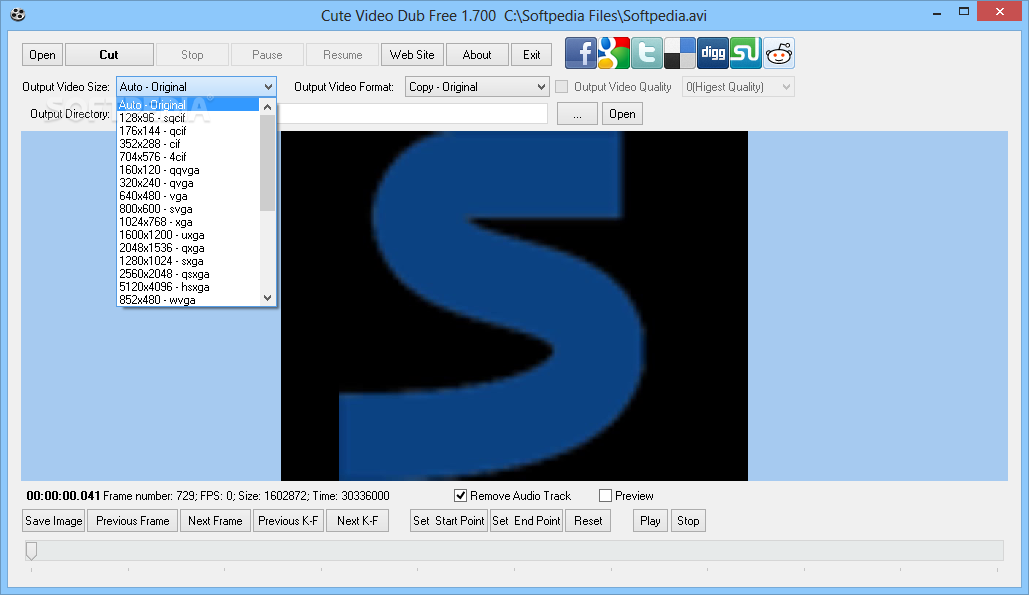Image resolution: width=1029 pixels, height=595 pixels.
Task: Click Set Start Point
Action: 449,521
